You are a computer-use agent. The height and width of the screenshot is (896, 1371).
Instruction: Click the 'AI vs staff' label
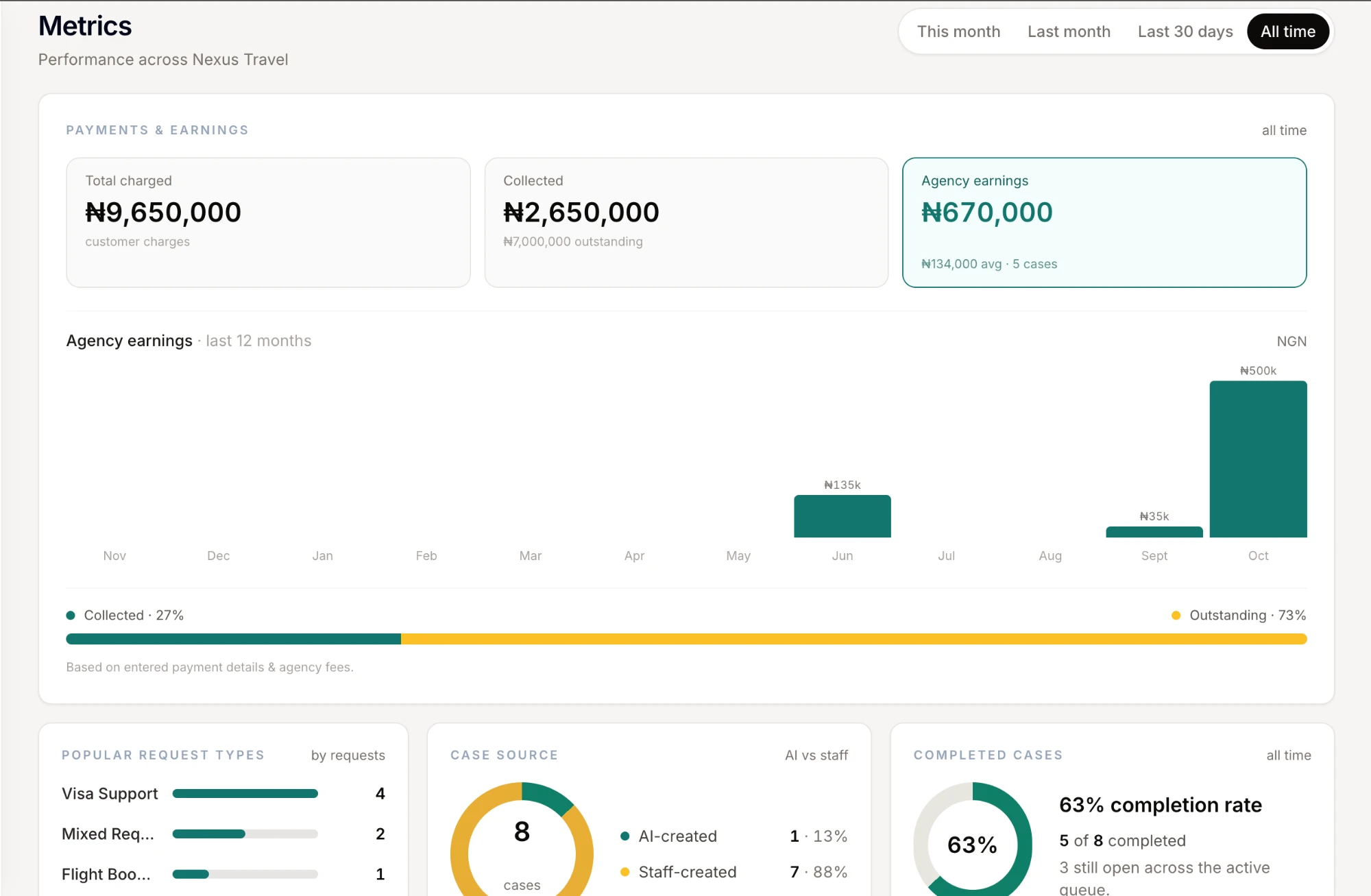[816, 755]
